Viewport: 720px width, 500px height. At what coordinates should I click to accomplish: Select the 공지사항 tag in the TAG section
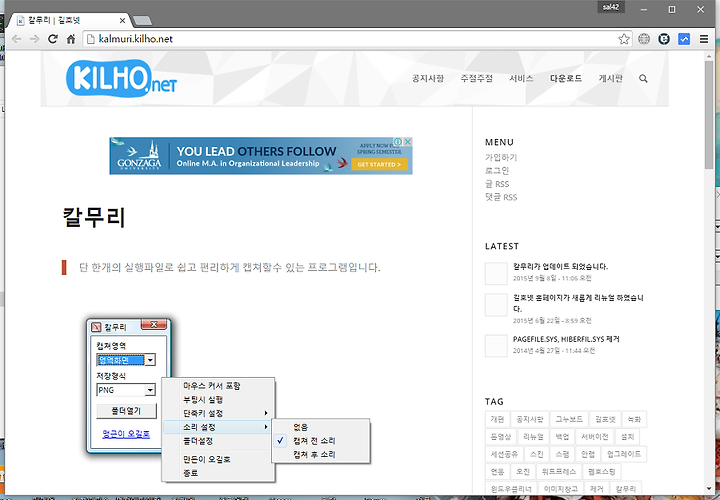529,419
